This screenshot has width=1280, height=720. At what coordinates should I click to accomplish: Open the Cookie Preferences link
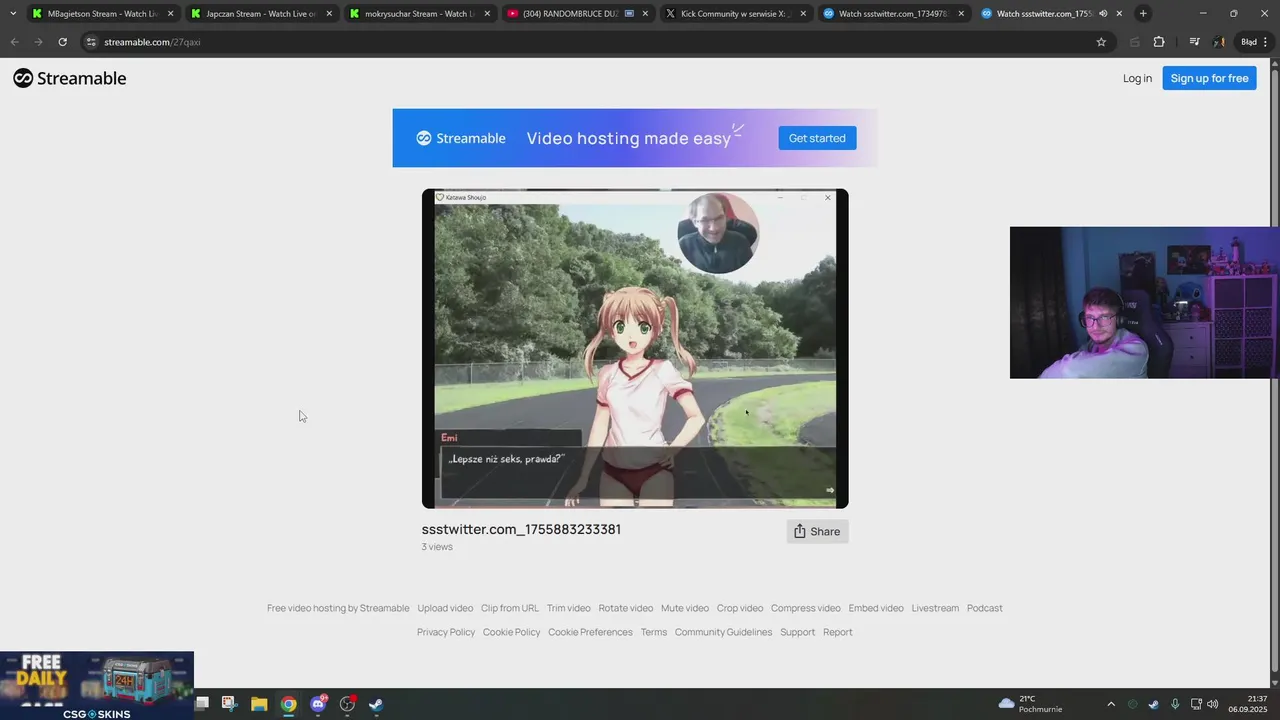click(590, 632)
